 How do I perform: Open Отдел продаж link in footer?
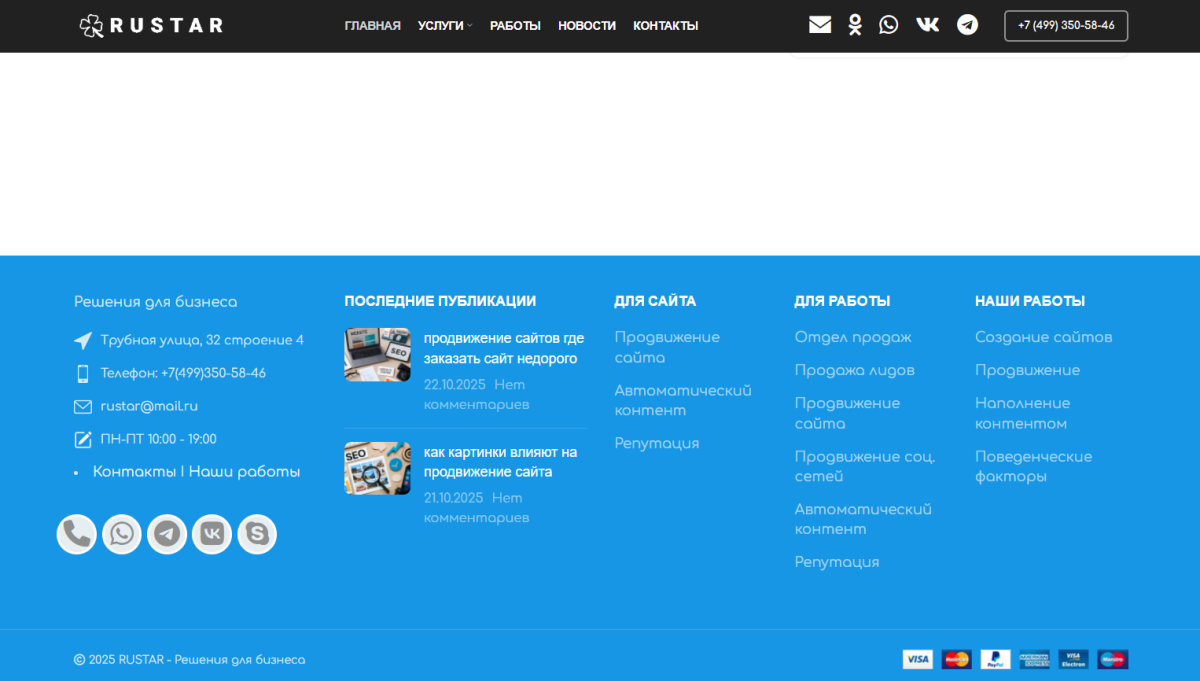(x=853, y=337)
